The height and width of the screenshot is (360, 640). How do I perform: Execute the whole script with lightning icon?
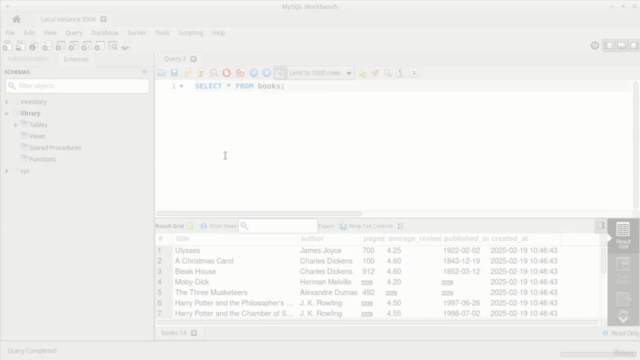(187, 73)
